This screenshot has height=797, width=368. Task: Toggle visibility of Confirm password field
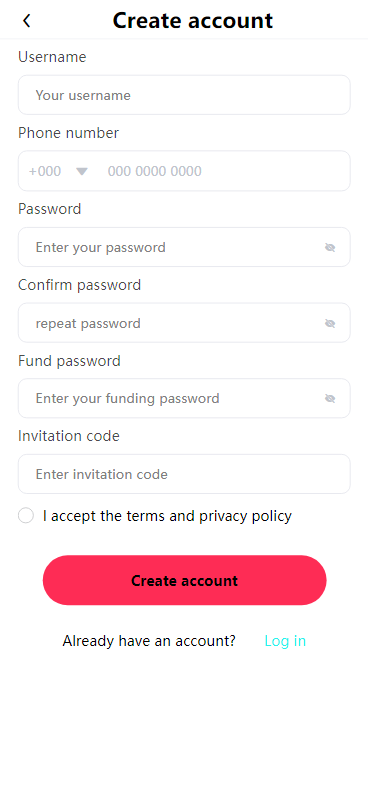click(x=330, y=323)
